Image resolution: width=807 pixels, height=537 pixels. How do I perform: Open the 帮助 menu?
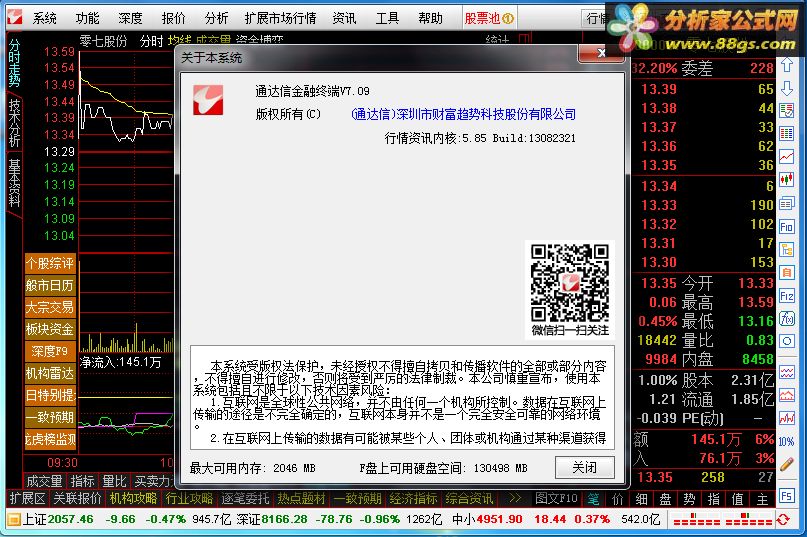(x=430, y=19)
